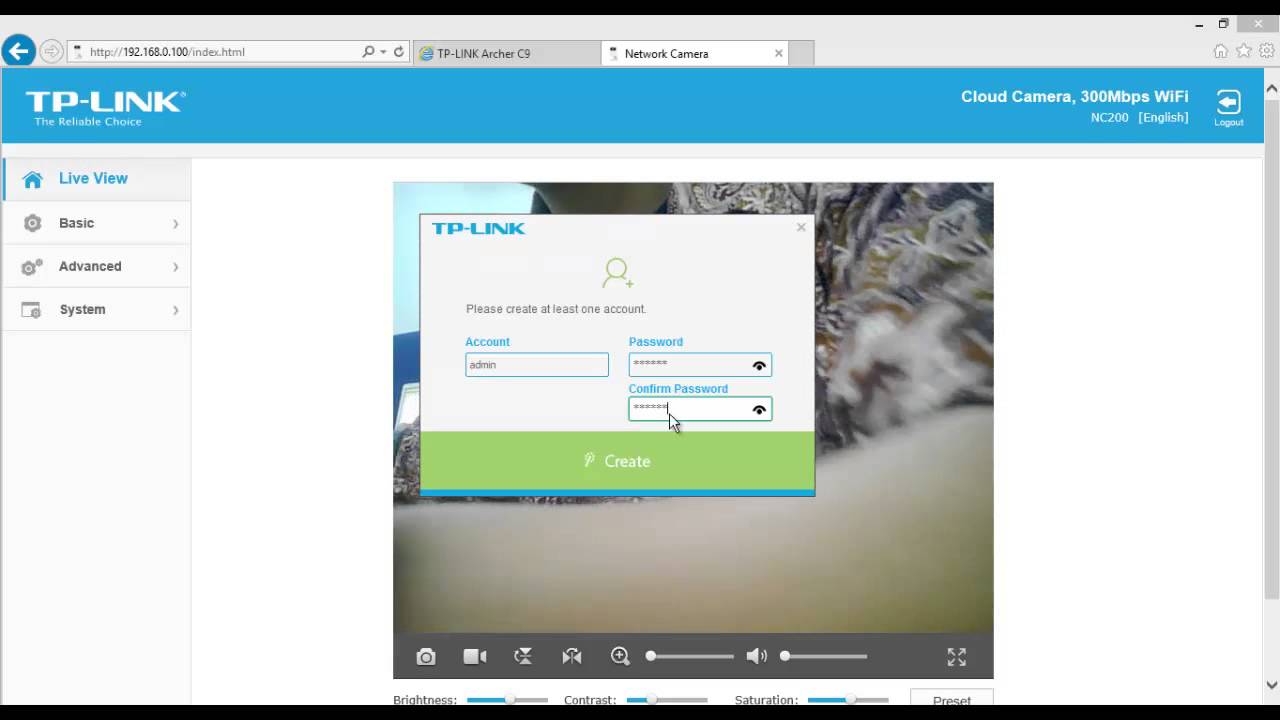Open the Basic sidebar menu item
The image size is (1280, 720).
click(x=96, y=223)
